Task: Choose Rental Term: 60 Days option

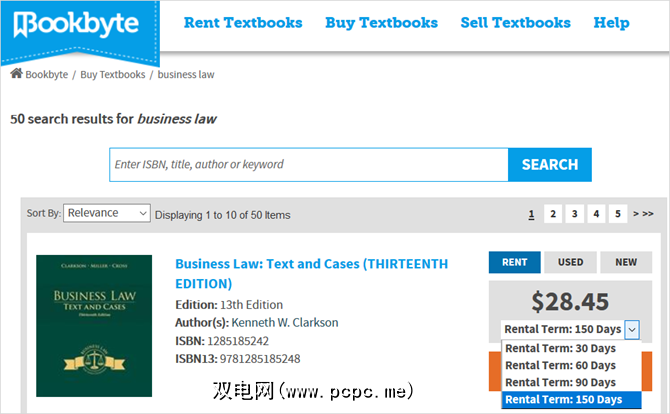Action: click(560, 365)
